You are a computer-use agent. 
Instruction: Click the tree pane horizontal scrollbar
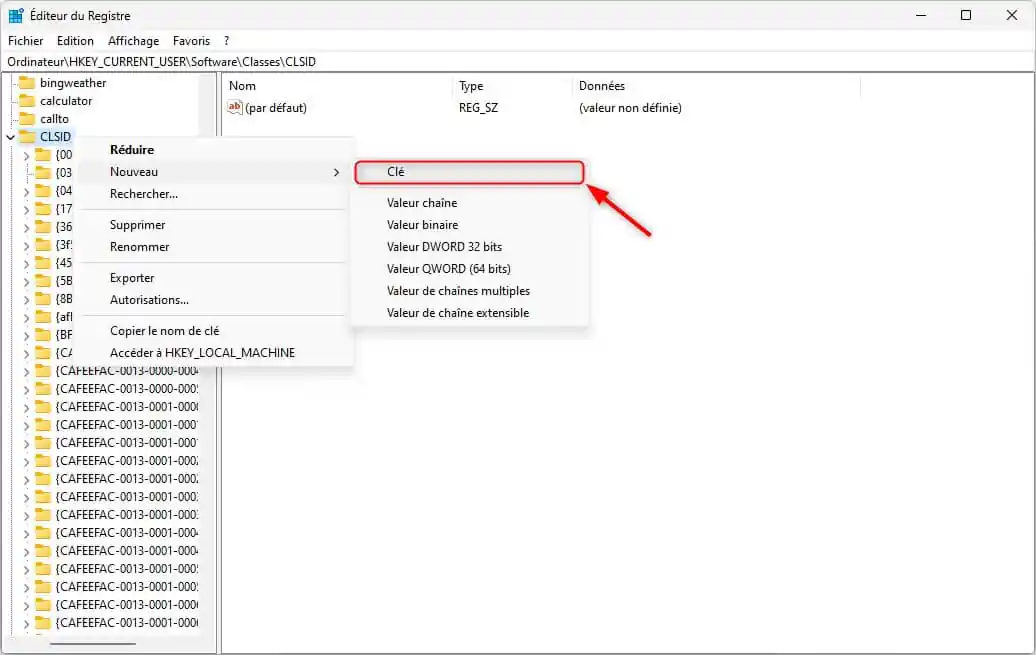pyautogui.click(x=92, y=643)
